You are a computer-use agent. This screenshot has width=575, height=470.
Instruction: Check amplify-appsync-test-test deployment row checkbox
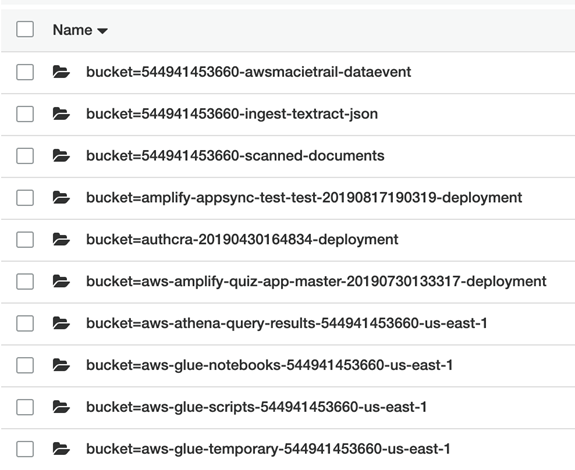[x=25, y=198]
